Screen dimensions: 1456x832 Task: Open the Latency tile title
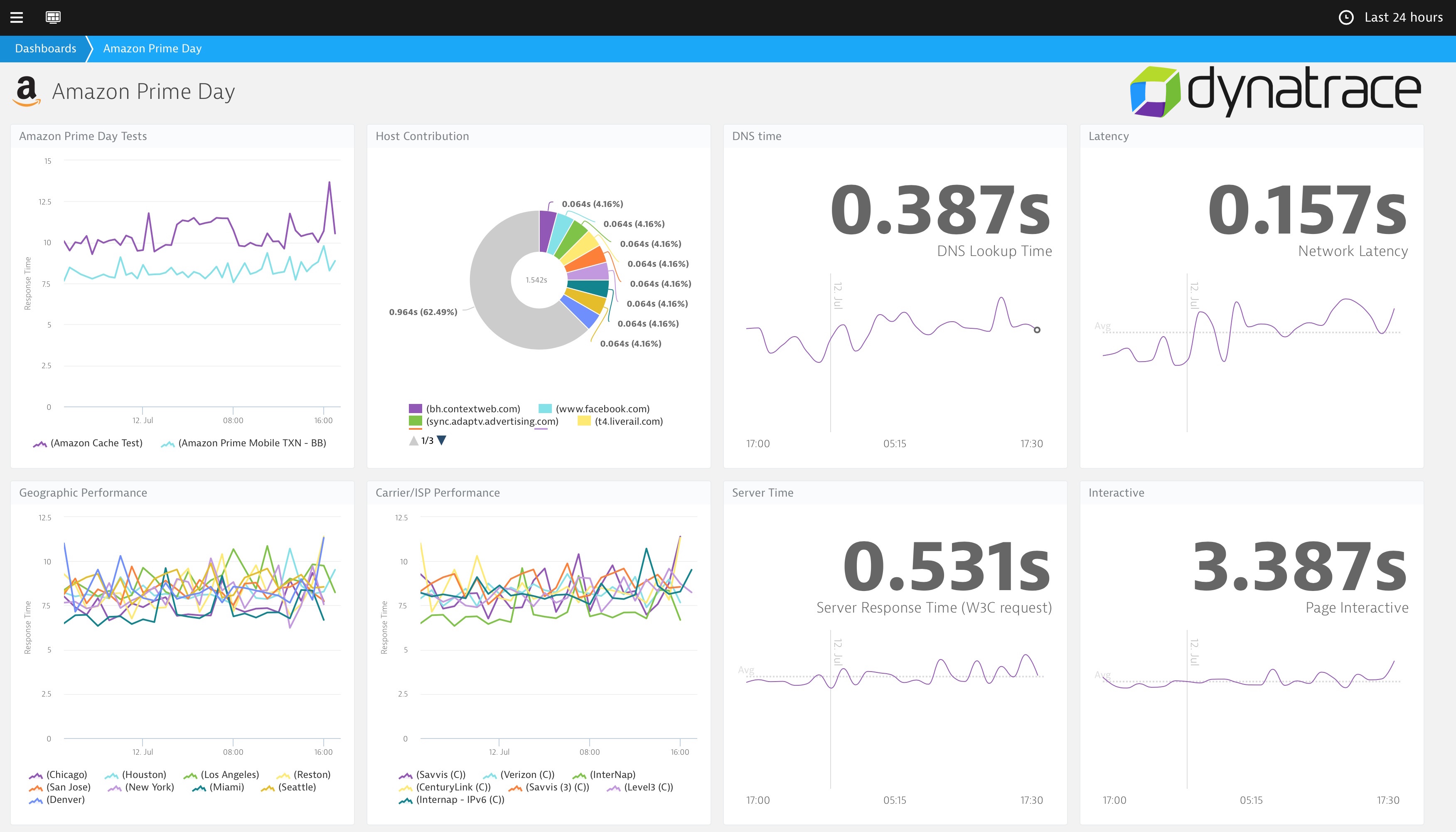click(x=1108, y=136)
